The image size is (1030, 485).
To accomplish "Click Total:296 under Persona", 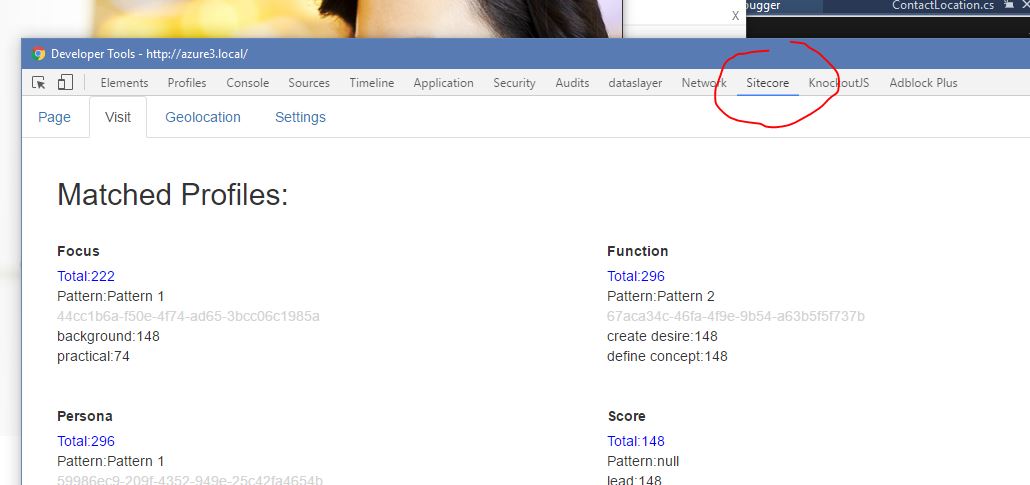I will pos(86,441).
